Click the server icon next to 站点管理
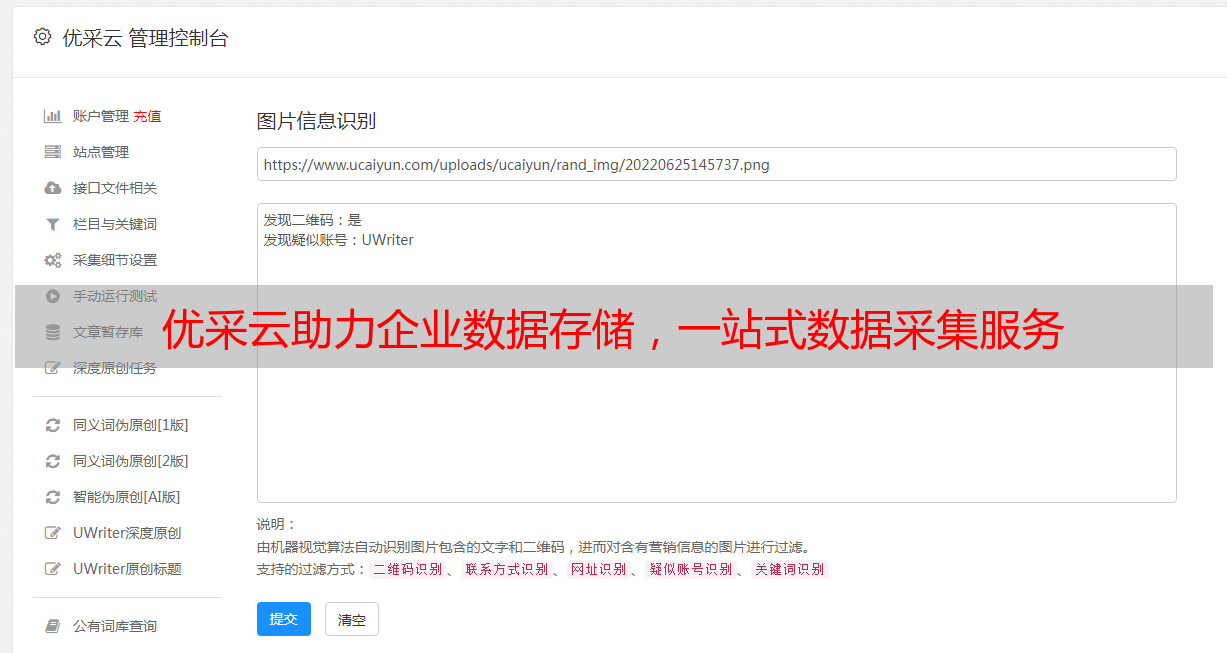This screenshot has height=653, width=1227. pyautogui.click(x=53, y=152)
